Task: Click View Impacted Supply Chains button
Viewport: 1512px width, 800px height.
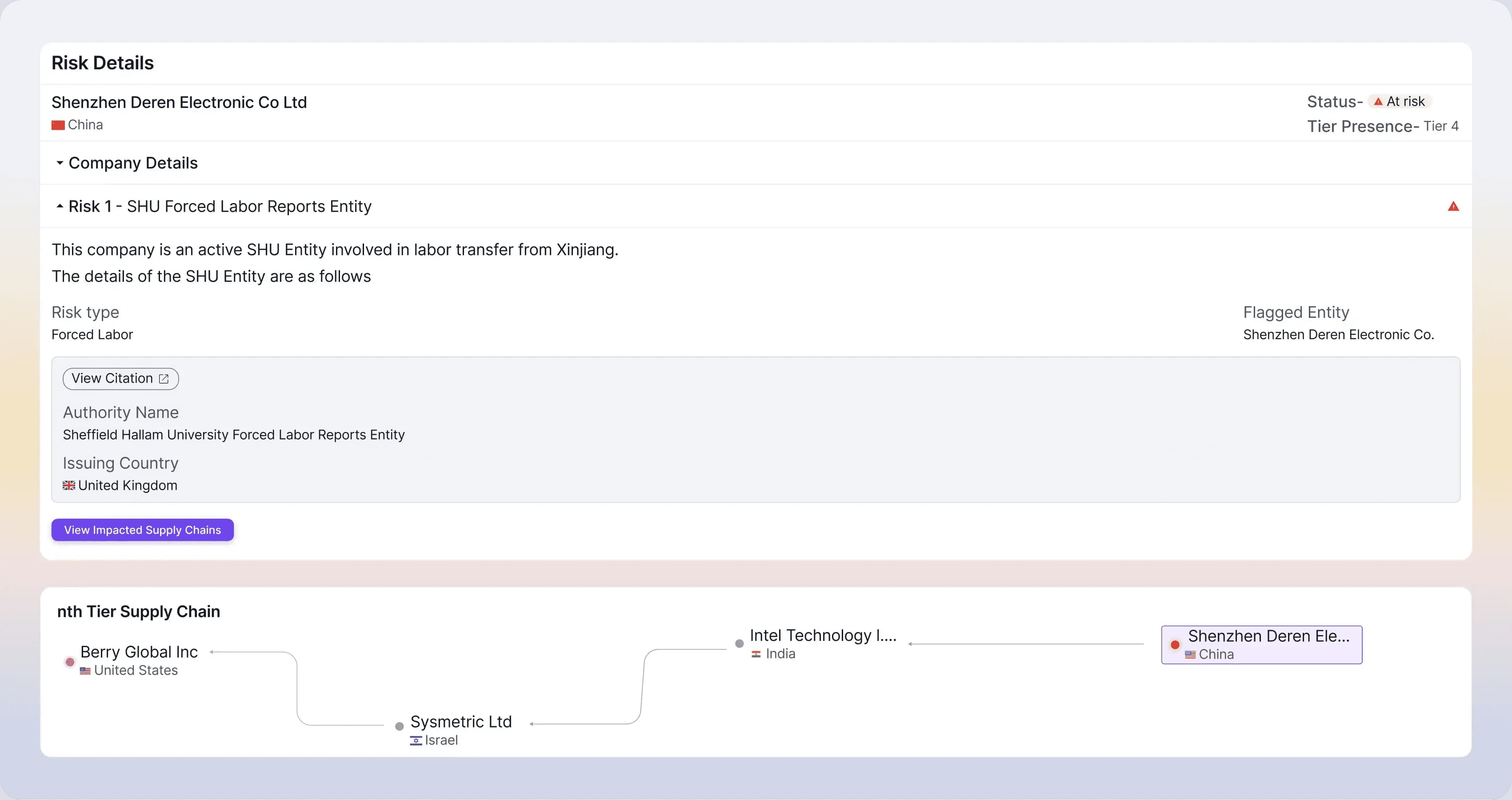Action: (143, 529)
